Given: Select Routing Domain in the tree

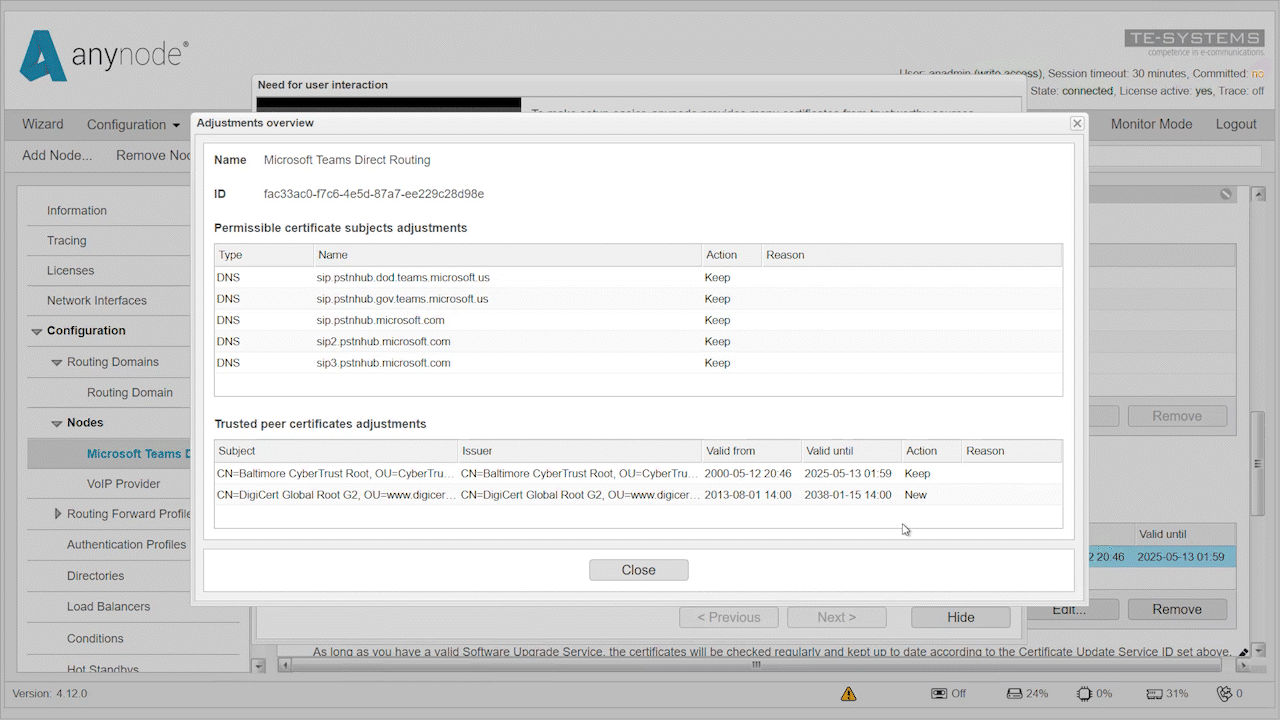Looking at the screenshot, I should point(130,393).
